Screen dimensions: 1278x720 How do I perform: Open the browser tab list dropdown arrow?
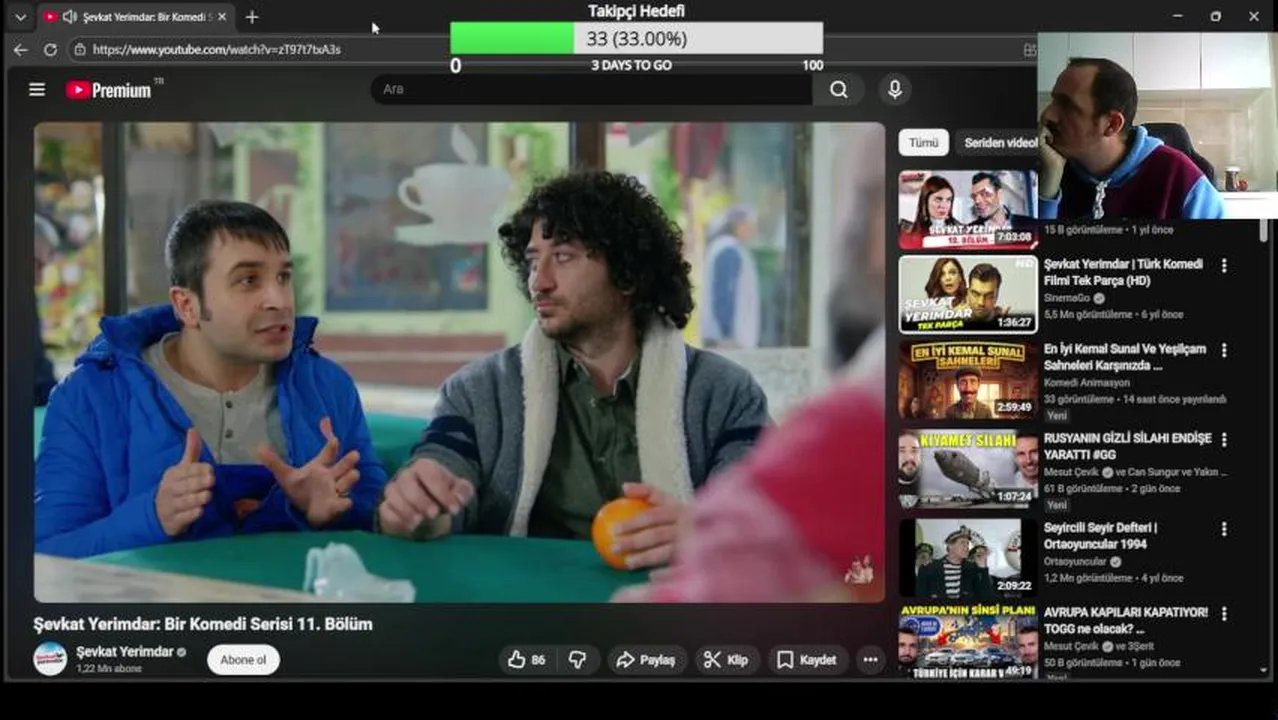click(20, 17)
